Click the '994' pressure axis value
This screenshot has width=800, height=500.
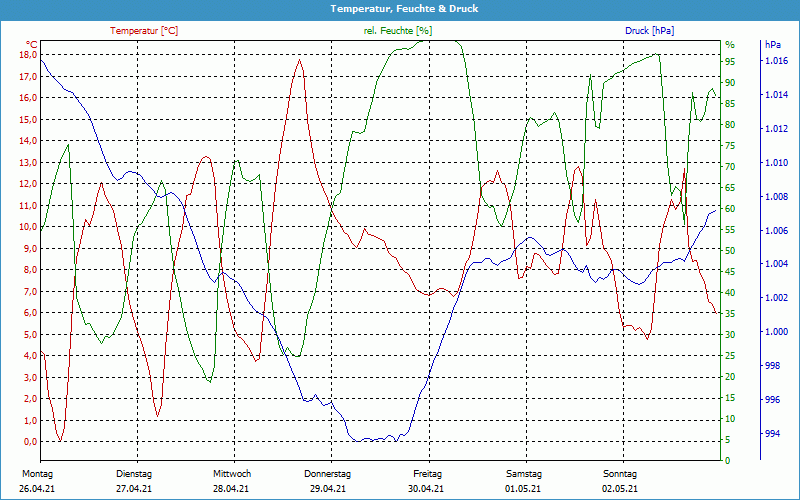(x=773, y=434)
